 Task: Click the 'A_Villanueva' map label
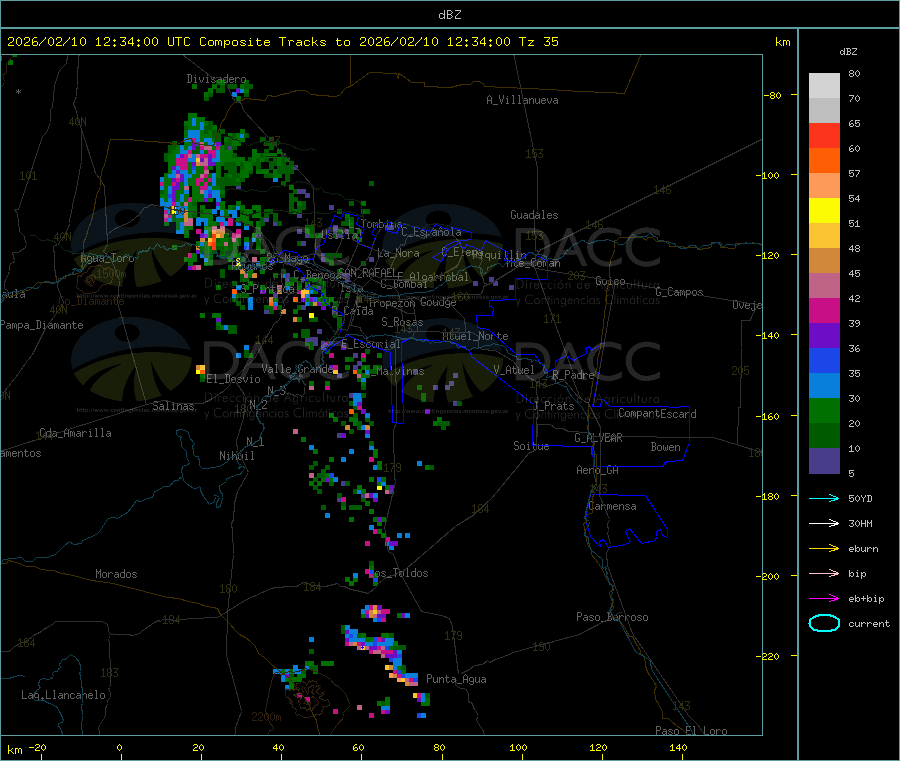click(x=522, y=100)
